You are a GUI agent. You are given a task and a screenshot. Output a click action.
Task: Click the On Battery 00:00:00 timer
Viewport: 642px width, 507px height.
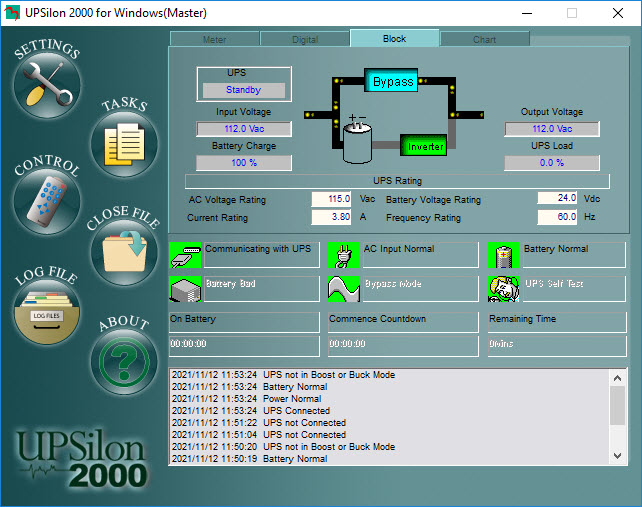(x=244, y=344)
